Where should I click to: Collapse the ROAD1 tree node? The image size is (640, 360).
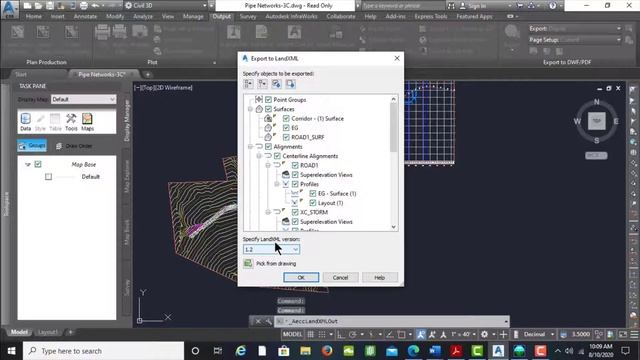coord(268,165)
